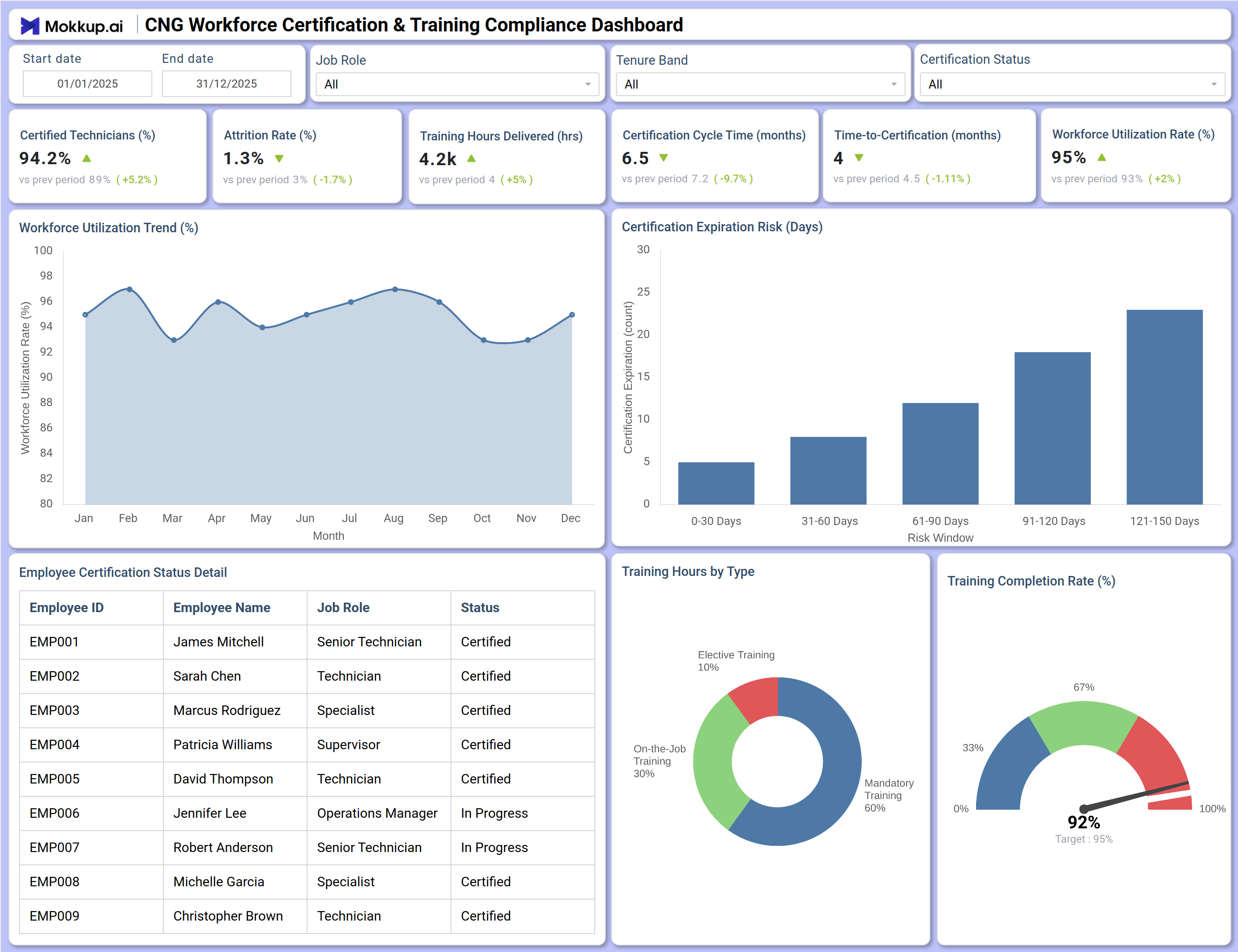Click the 61-90 Days bar

(940, 453)
